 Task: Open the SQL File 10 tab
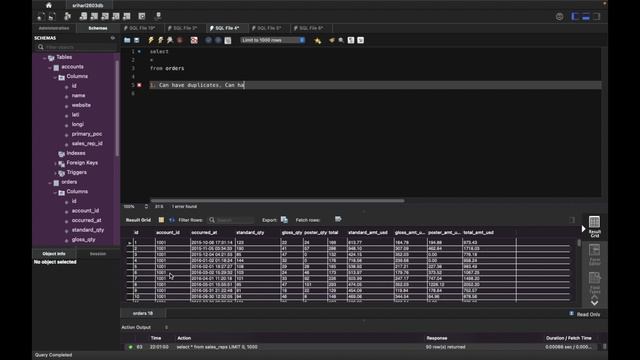(140, 28)
